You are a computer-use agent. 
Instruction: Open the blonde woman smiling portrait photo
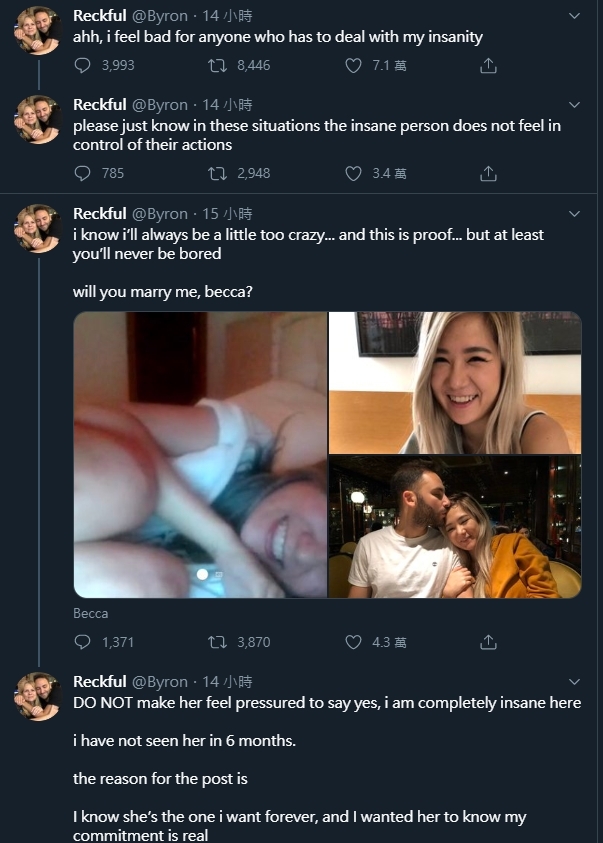[x=455, y=382]
